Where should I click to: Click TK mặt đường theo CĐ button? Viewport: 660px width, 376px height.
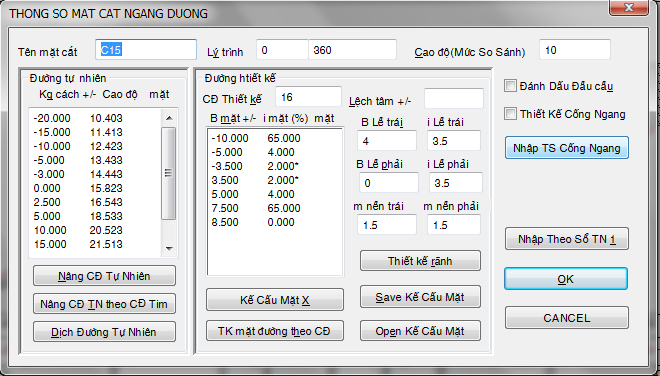click(x=275, y=331)
